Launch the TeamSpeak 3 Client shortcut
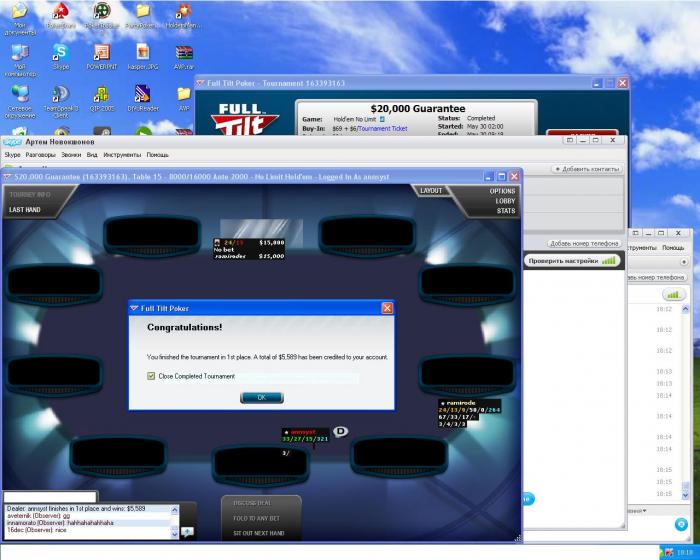This screenshot has height=560, width=700. click(60, 101)
